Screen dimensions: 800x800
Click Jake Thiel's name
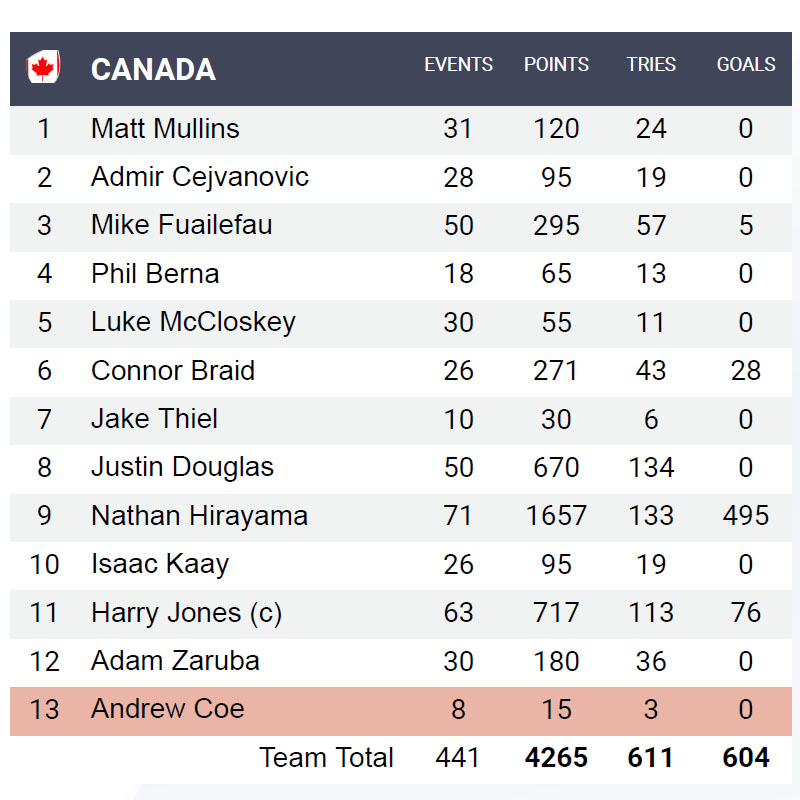click(x=154, y=419)
